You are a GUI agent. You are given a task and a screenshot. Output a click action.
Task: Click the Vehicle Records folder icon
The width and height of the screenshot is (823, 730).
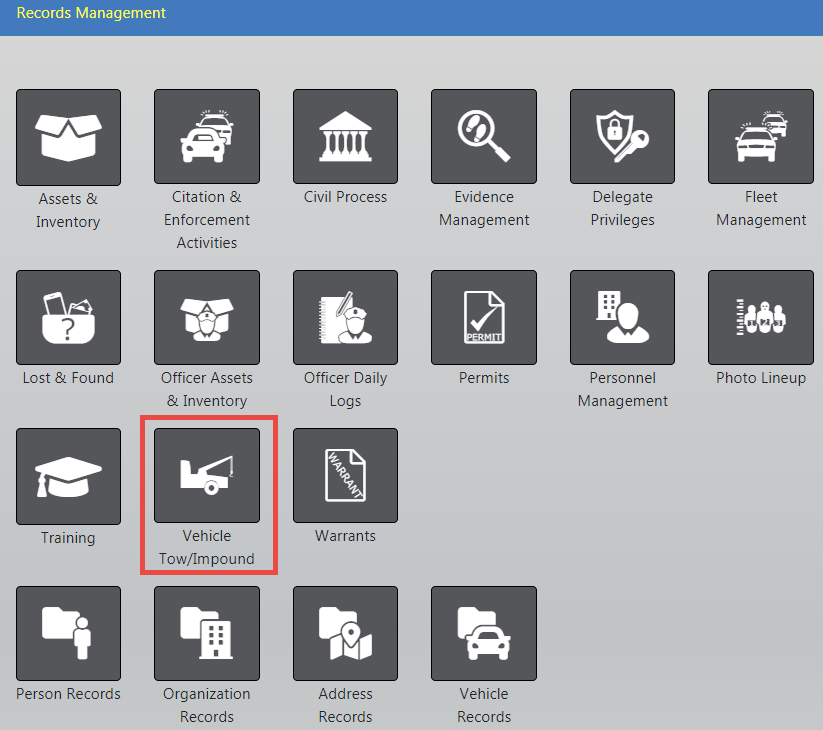(x=484, y=634)
